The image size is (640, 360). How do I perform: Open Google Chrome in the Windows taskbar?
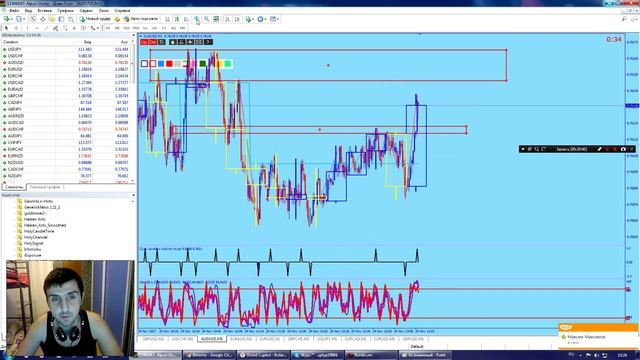pos(209,355)
